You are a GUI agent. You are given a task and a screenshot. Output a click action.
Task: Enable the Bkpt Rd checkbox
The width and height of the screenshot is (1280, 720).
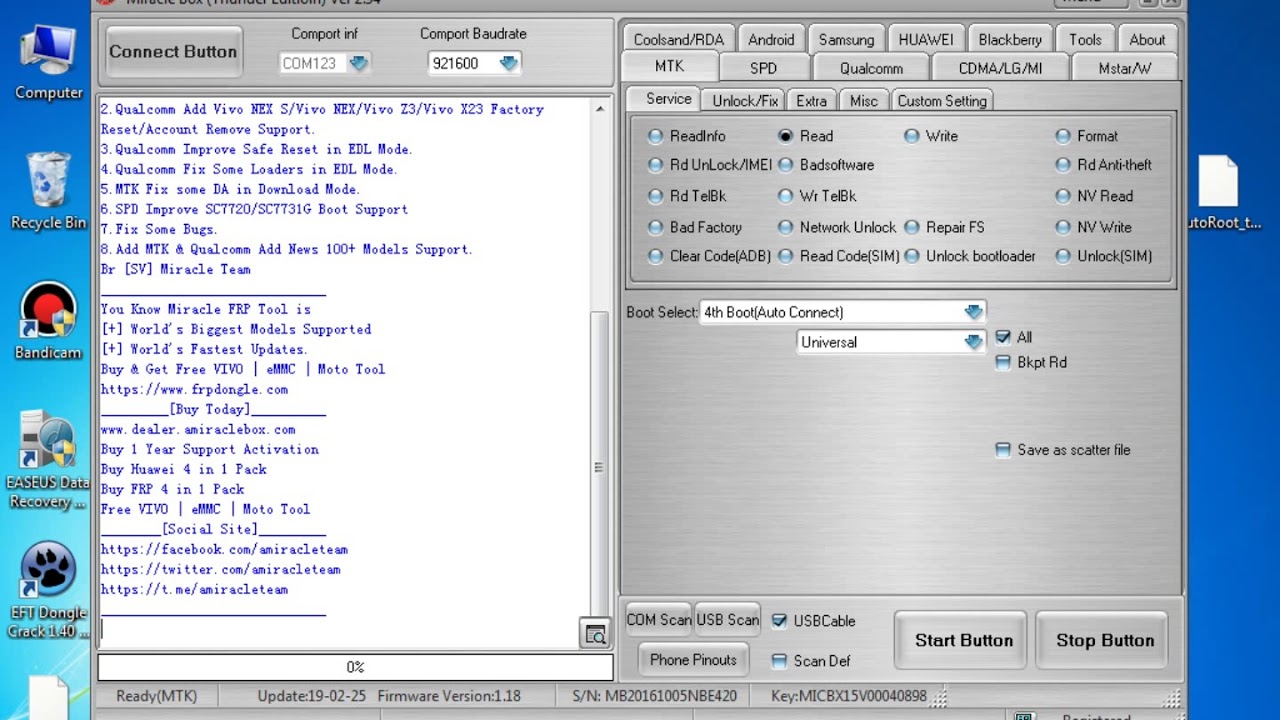tap(1003, 362)
